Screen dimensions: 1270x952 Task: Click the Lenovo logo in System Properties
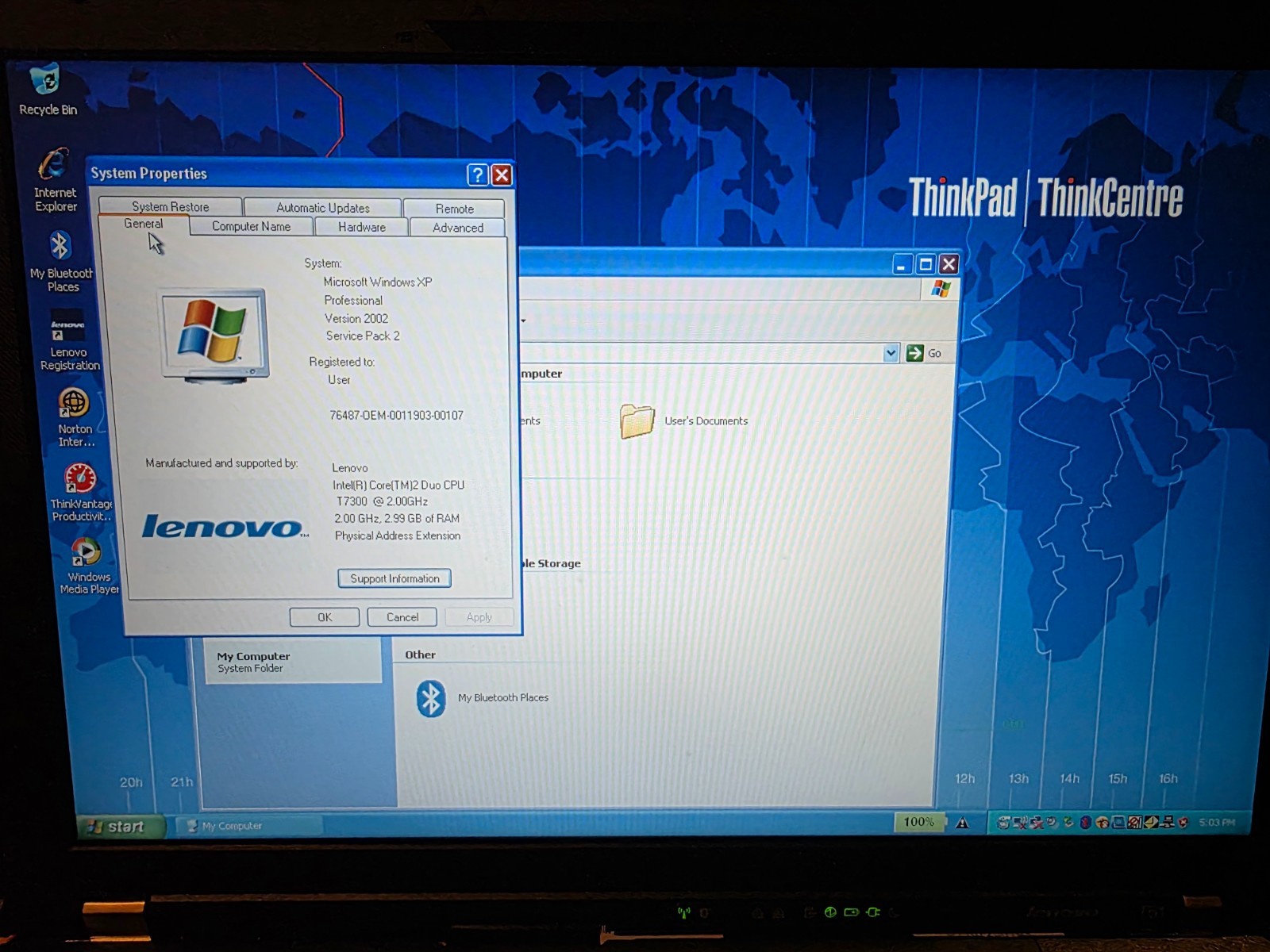tap(225, 527)
